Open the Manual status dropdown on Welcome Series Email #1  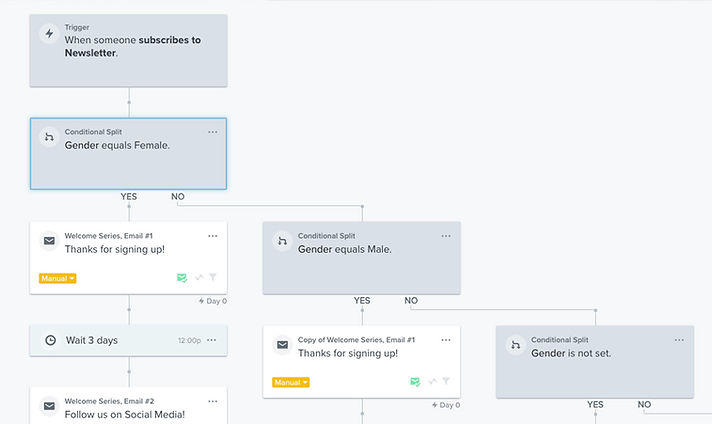(x=57, y=278)
